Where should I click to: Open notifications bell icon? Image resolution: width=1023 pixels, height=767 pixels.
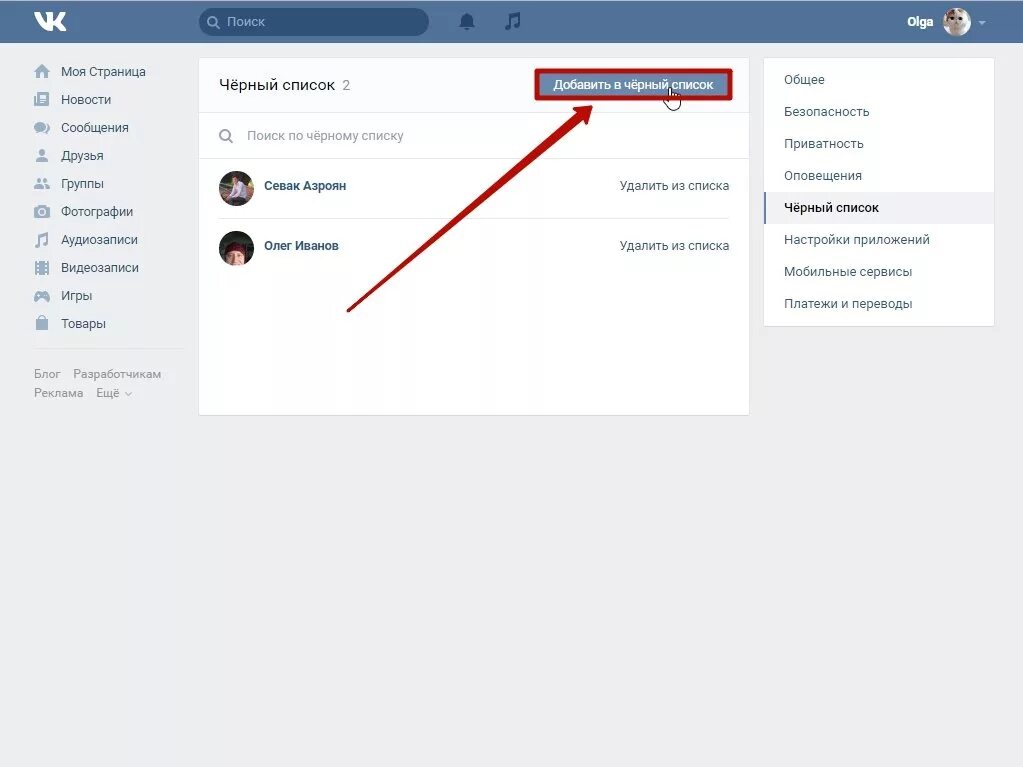pos(466,22)
